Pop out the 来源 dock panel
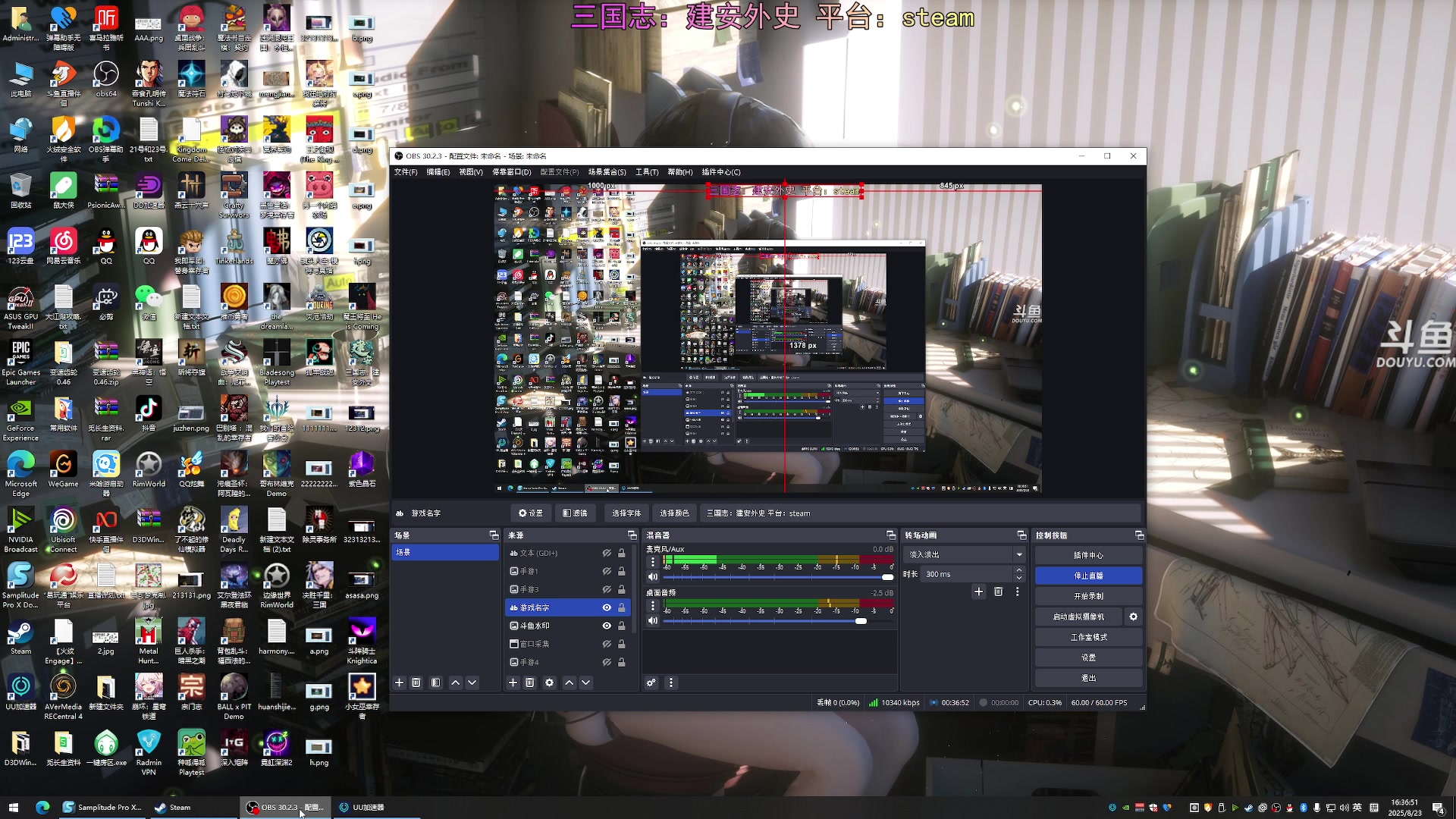 tap(632, 535)
